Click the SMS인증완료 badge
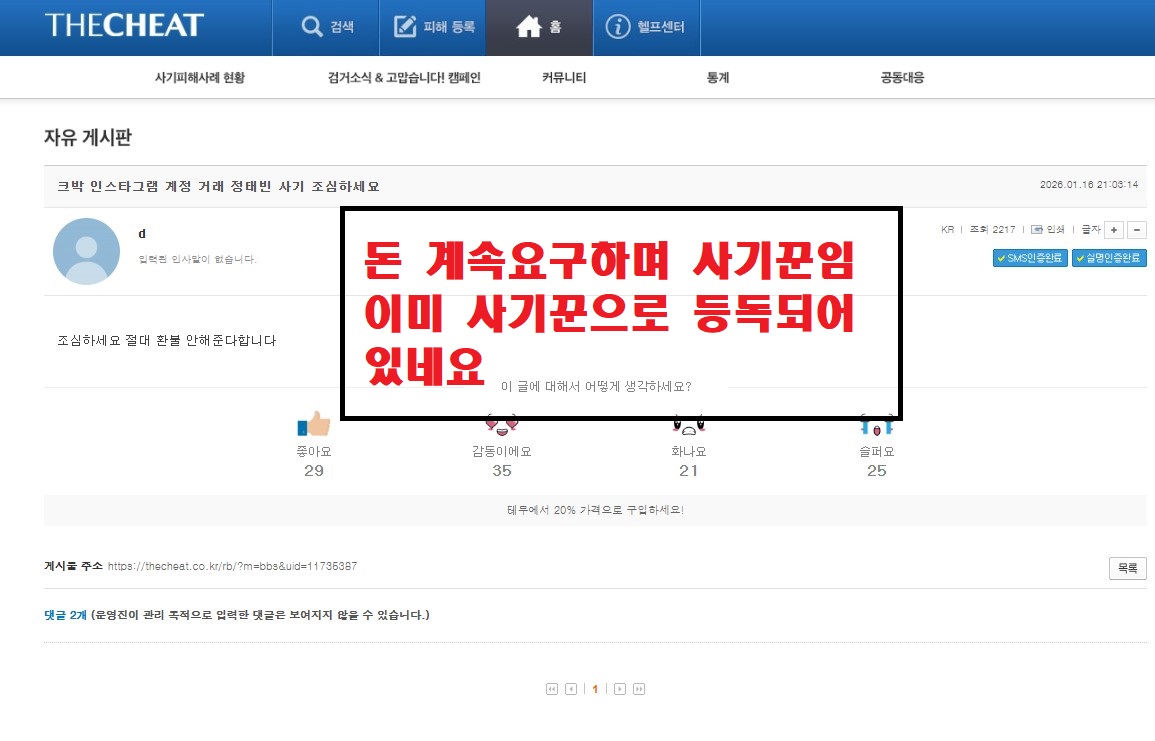Screen dimensions: 1155x741 pos(1030,258)
